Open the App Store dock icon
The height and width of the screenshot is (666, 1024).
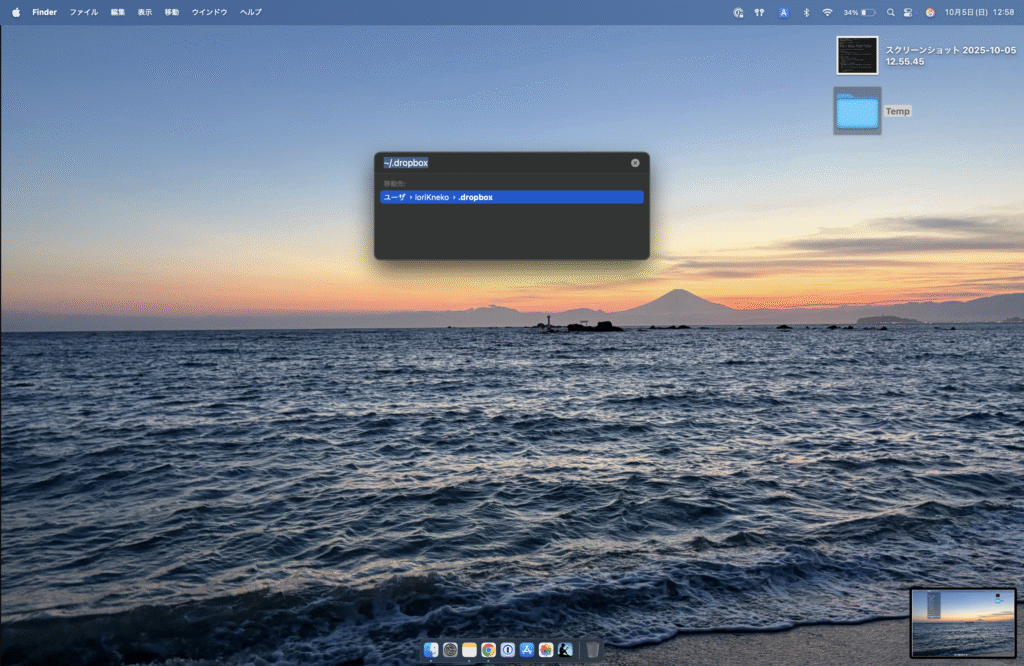pos(526,650)
